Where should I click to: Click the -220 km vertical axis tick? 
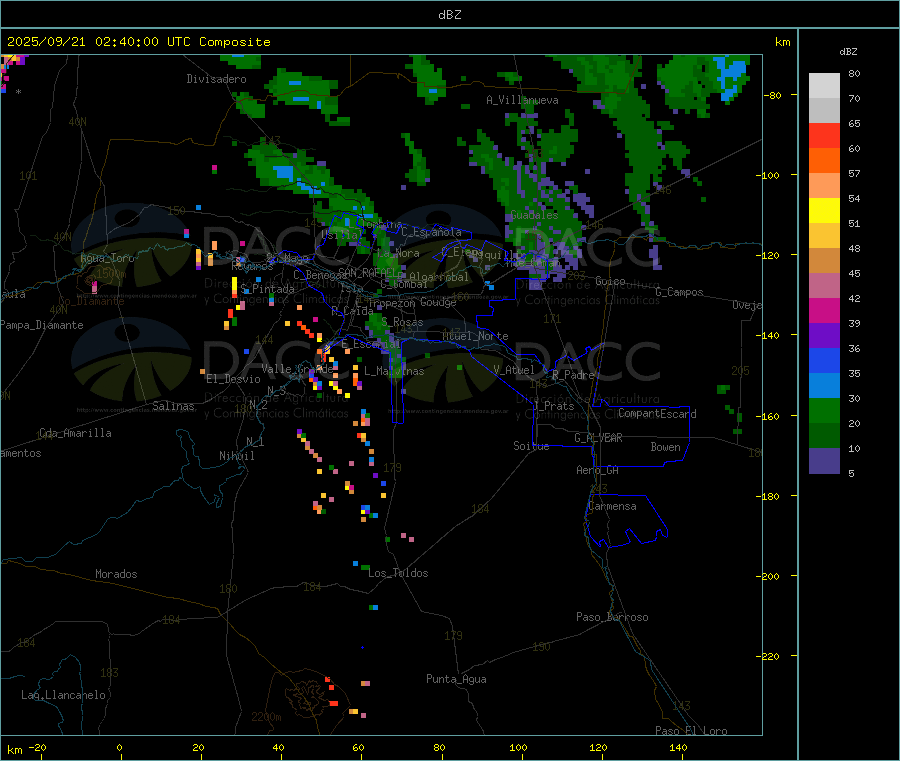[x=771, y=656]
